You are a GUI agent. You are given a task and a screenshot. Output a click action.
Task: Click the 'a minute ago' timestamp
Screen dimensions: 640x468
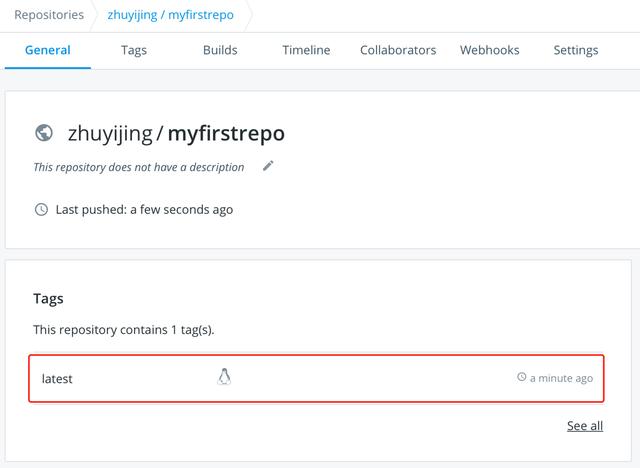coord(561,378)
